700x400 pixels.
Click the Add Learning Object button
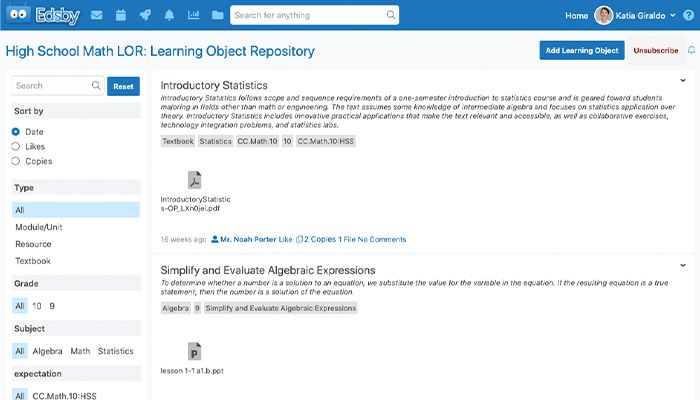pos(581,50)
